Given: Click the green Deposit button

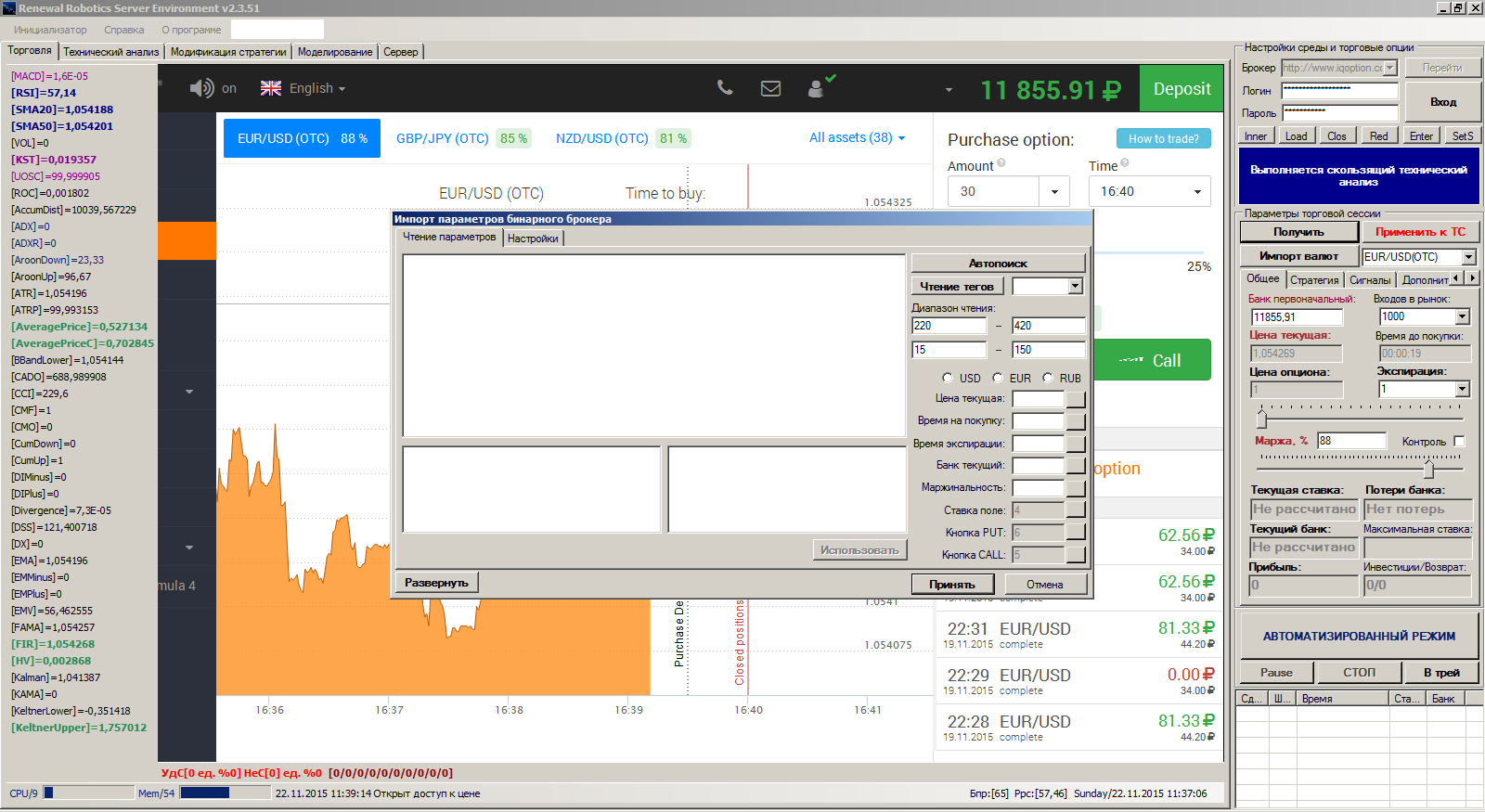Looking at the screenshot, I should (1182, 89).
